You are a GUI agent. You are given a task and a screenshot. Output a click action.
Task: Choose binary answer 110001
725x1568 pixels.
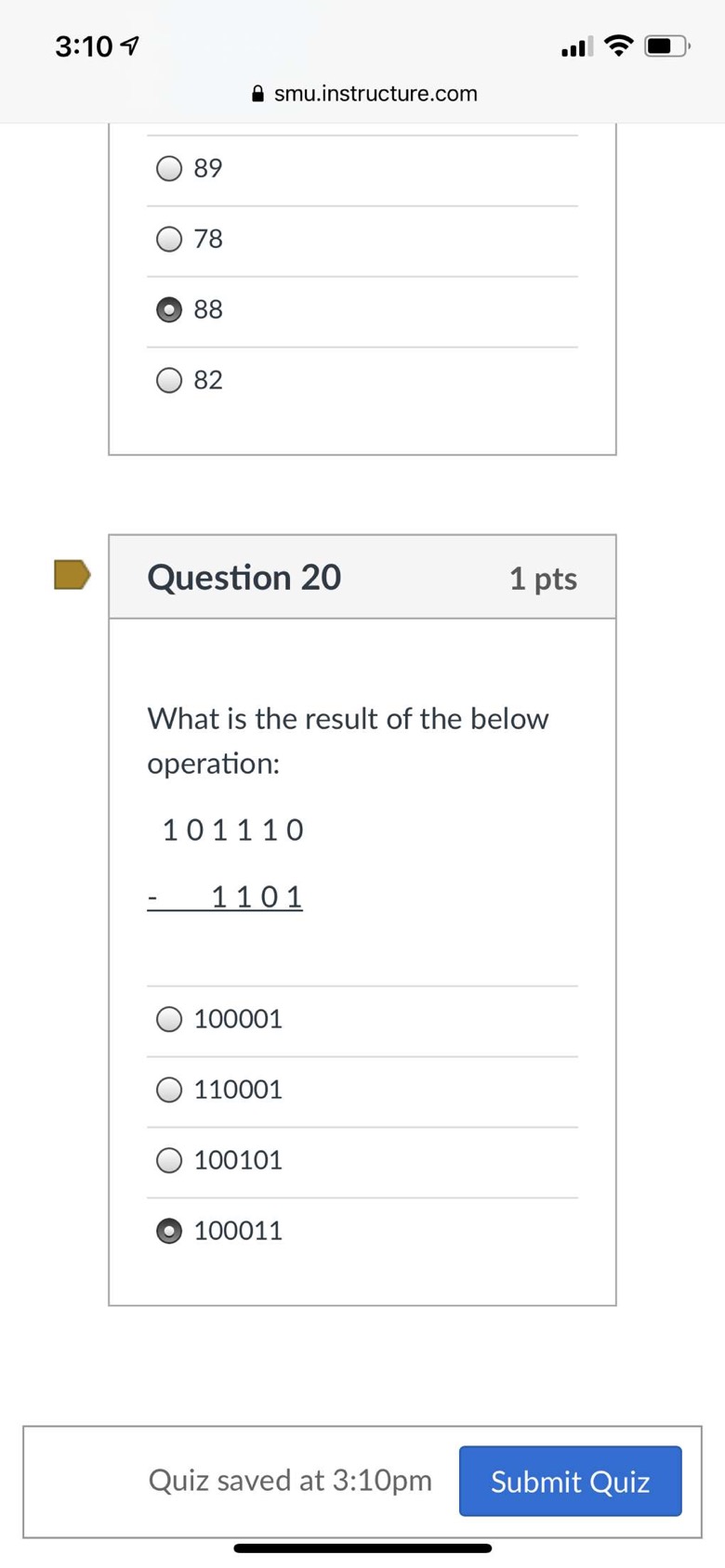[169, 1090]
